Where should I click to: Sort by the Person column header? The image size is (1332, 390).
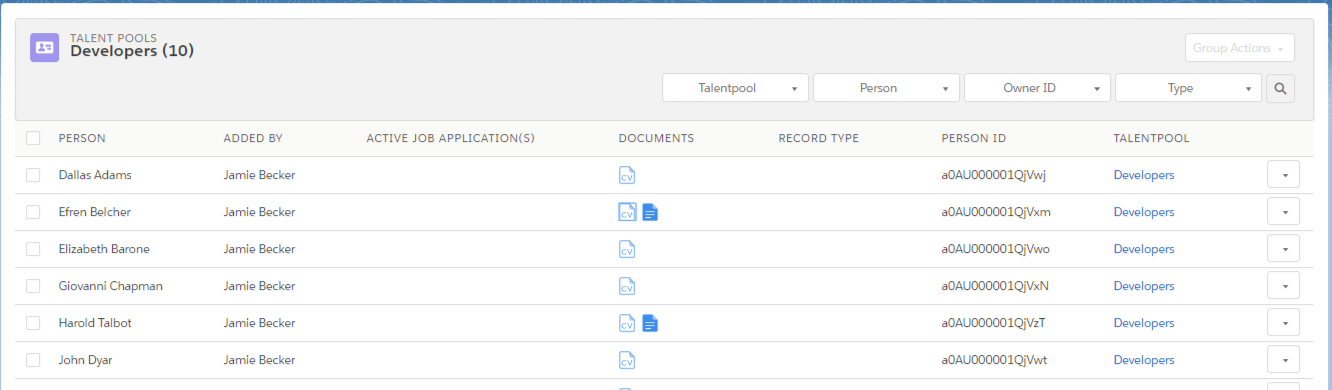(x=82, y=139)
